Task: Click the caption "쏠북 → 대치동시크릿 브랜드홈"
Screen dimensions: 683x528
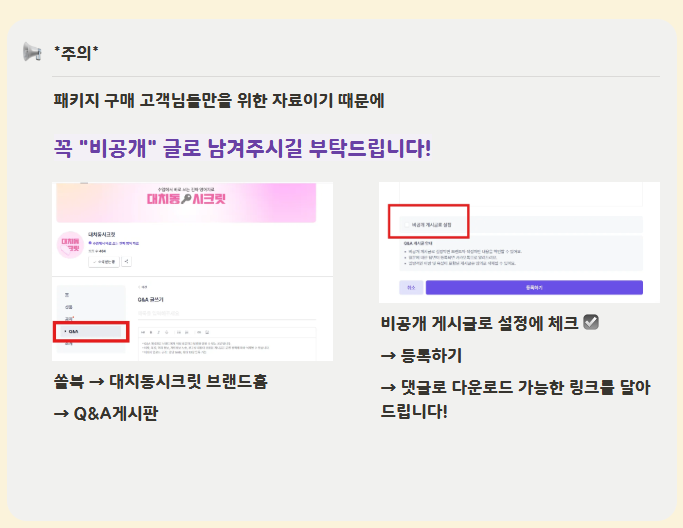Action: tap(160, 381)
